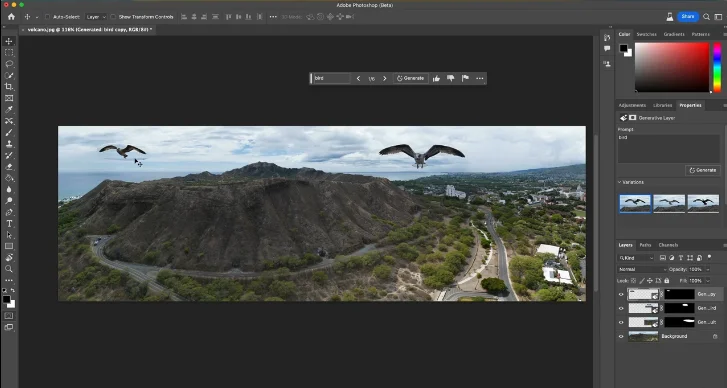Open the Fill value dropdown arrow
This screenshot has height=388, width=727.
pos(708,281)
